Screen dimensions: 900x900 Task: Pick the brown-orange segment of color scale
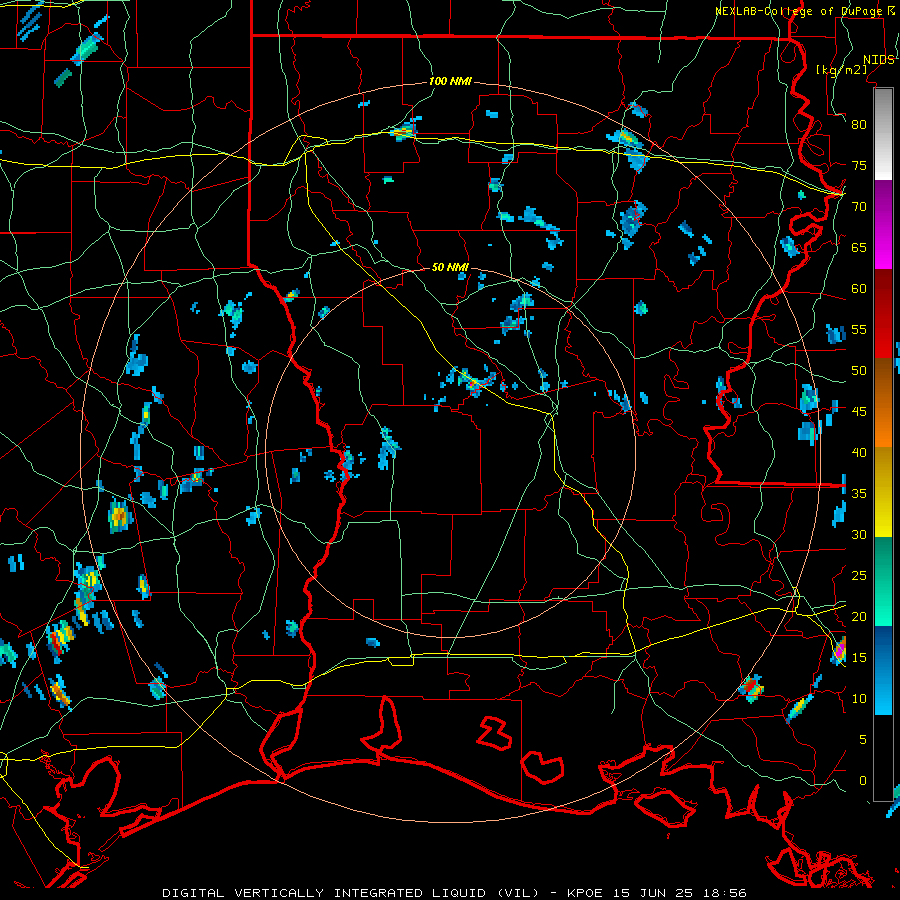pos(883,403)
